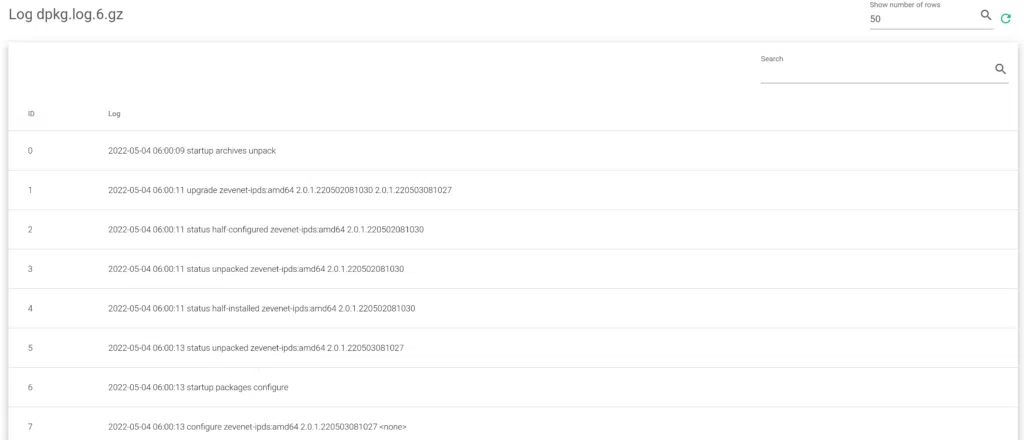The width and height of the screenshot is (1024, 440).
Task: Click the 'status half-installed' log entry
Action: (x=261, y=308)
